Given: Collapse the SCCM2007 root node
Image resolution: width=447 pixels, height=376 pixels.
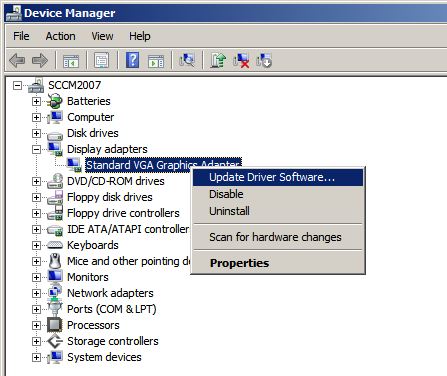Looking at the screenshot, I should [17, 86].
